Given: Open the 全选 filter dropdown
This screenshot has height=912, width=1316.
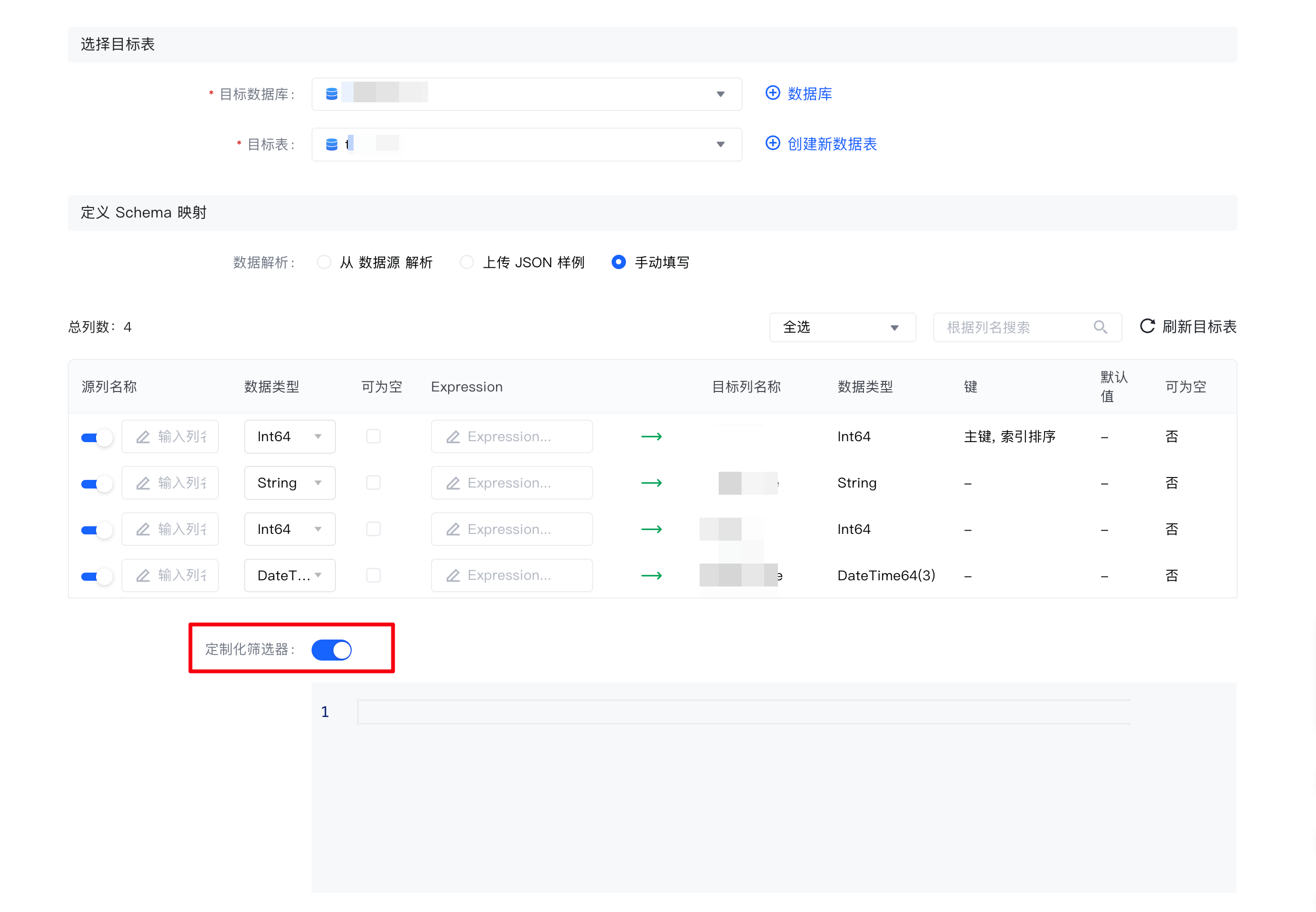Looking at the screenshot, I should pos(842,327).
